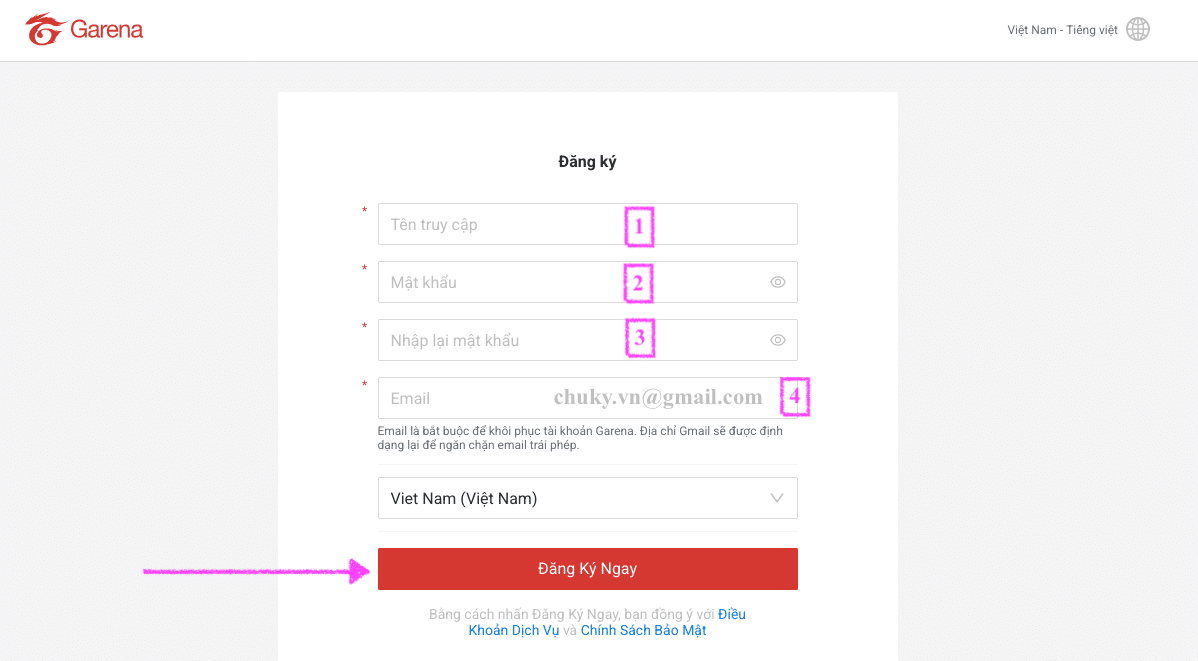
Task: Click the Garena dragon logo icon
Action: tap(46, 30)
